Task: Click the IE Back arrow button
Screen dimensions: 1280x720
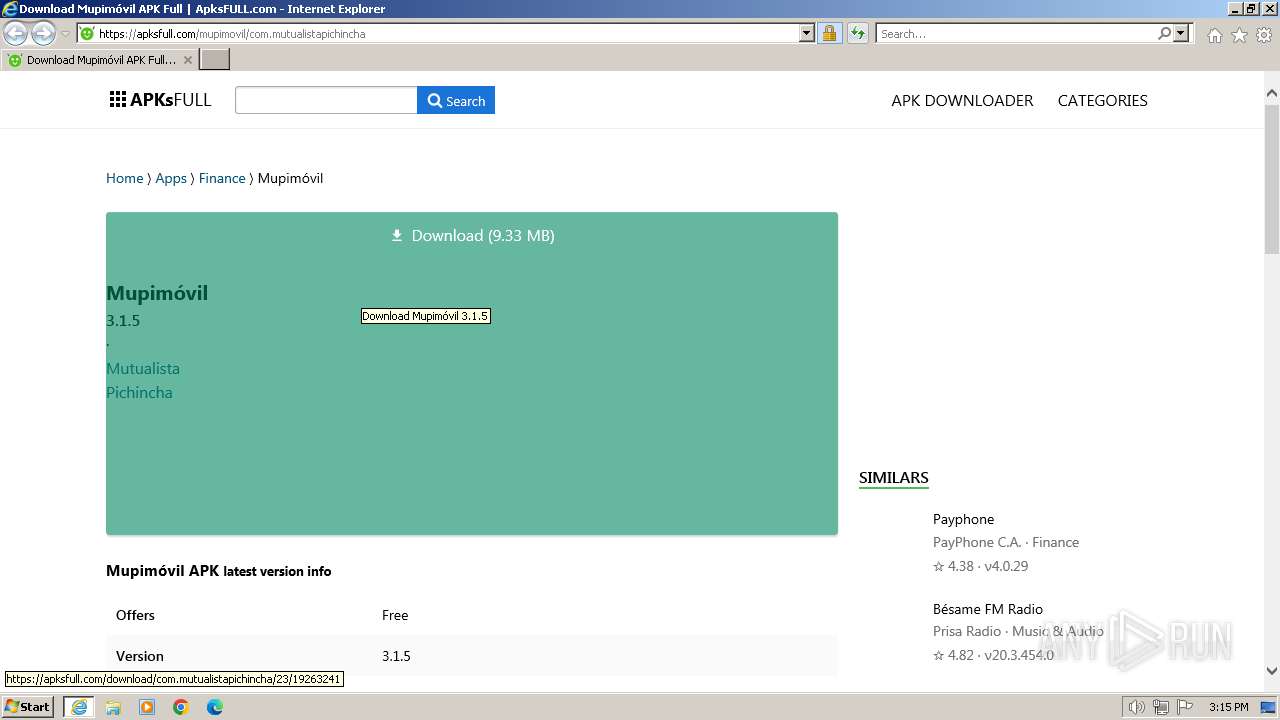Action: (x=16, y=33)
